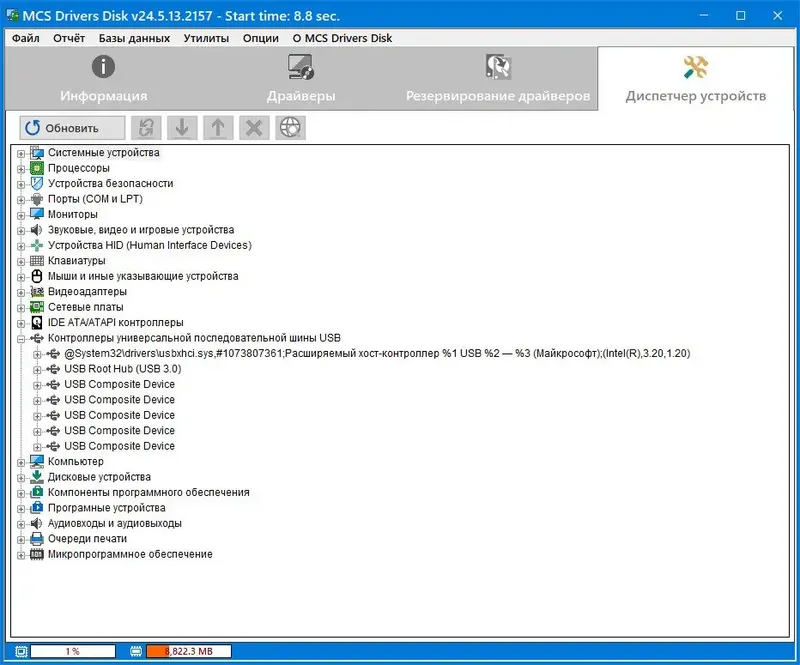Open the Опции menu
Screen dimensions: 800x665
click(261, 38)
